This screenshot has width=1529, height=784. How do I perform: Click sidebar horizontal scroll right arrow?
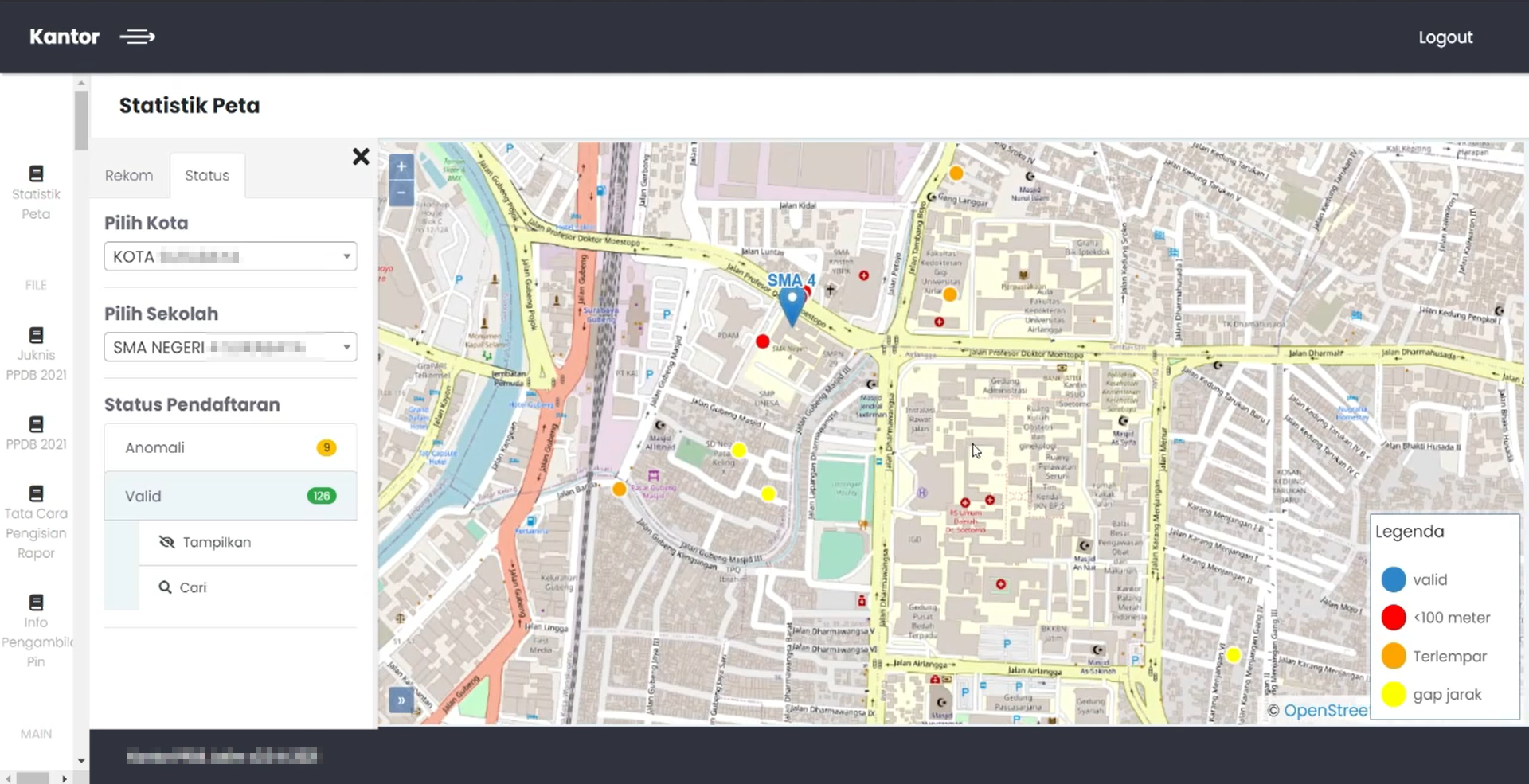[x=65, y=778]
